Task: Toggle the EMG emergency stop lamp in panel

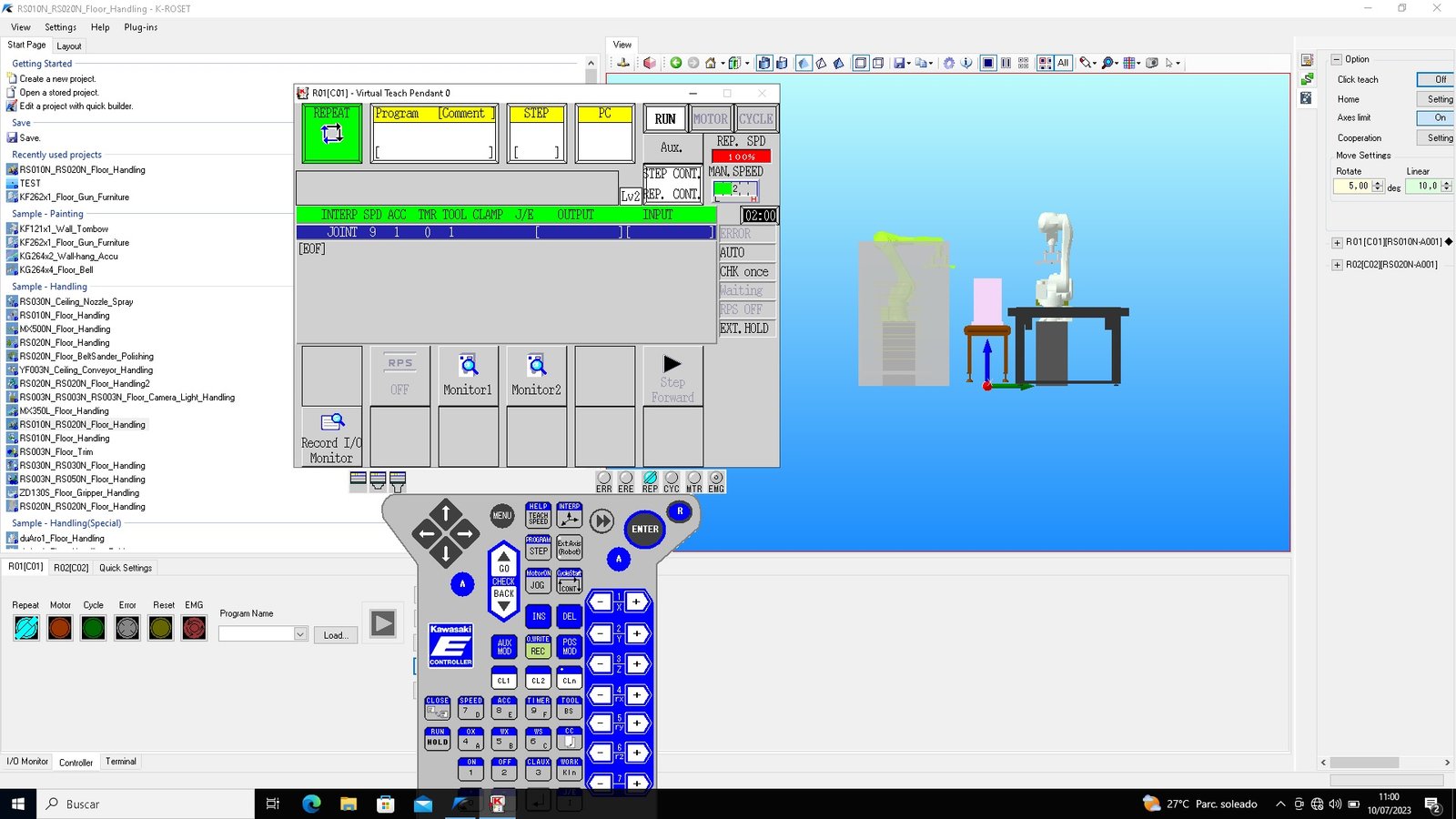Action: (x=194, y=628)
